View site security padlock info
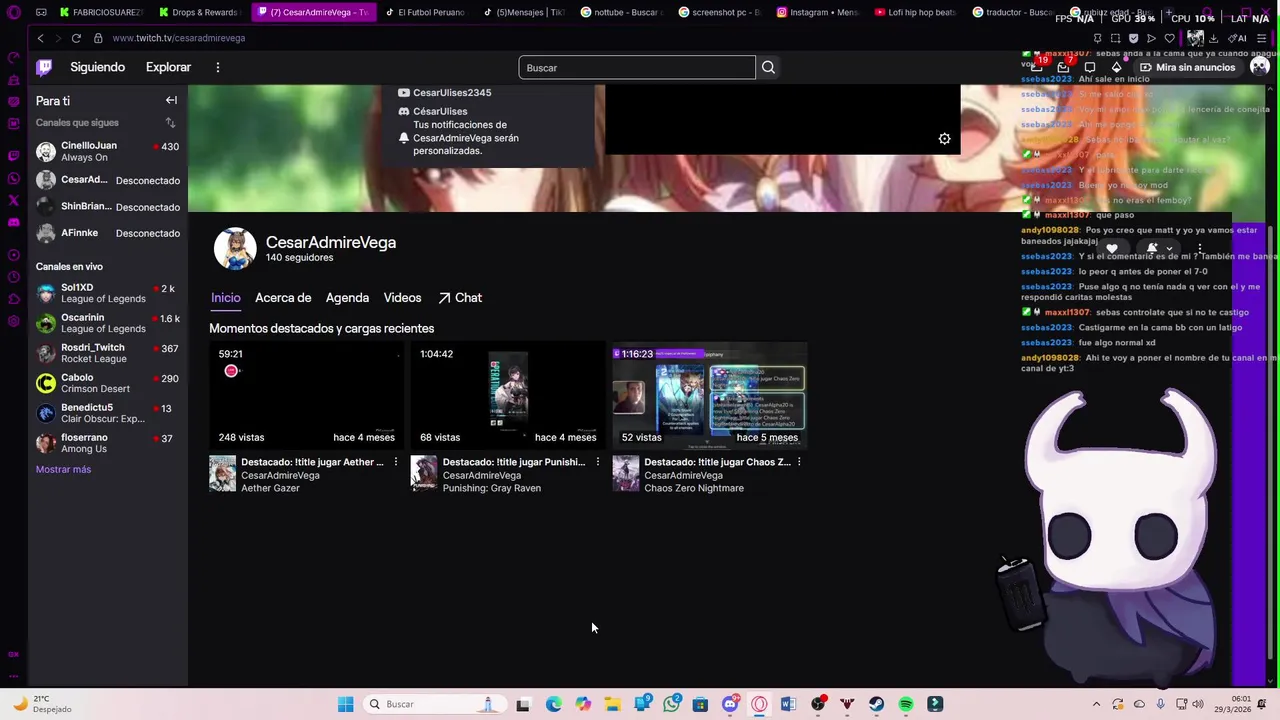Viewport: 1280px width, 720px height. pos(98,38)
